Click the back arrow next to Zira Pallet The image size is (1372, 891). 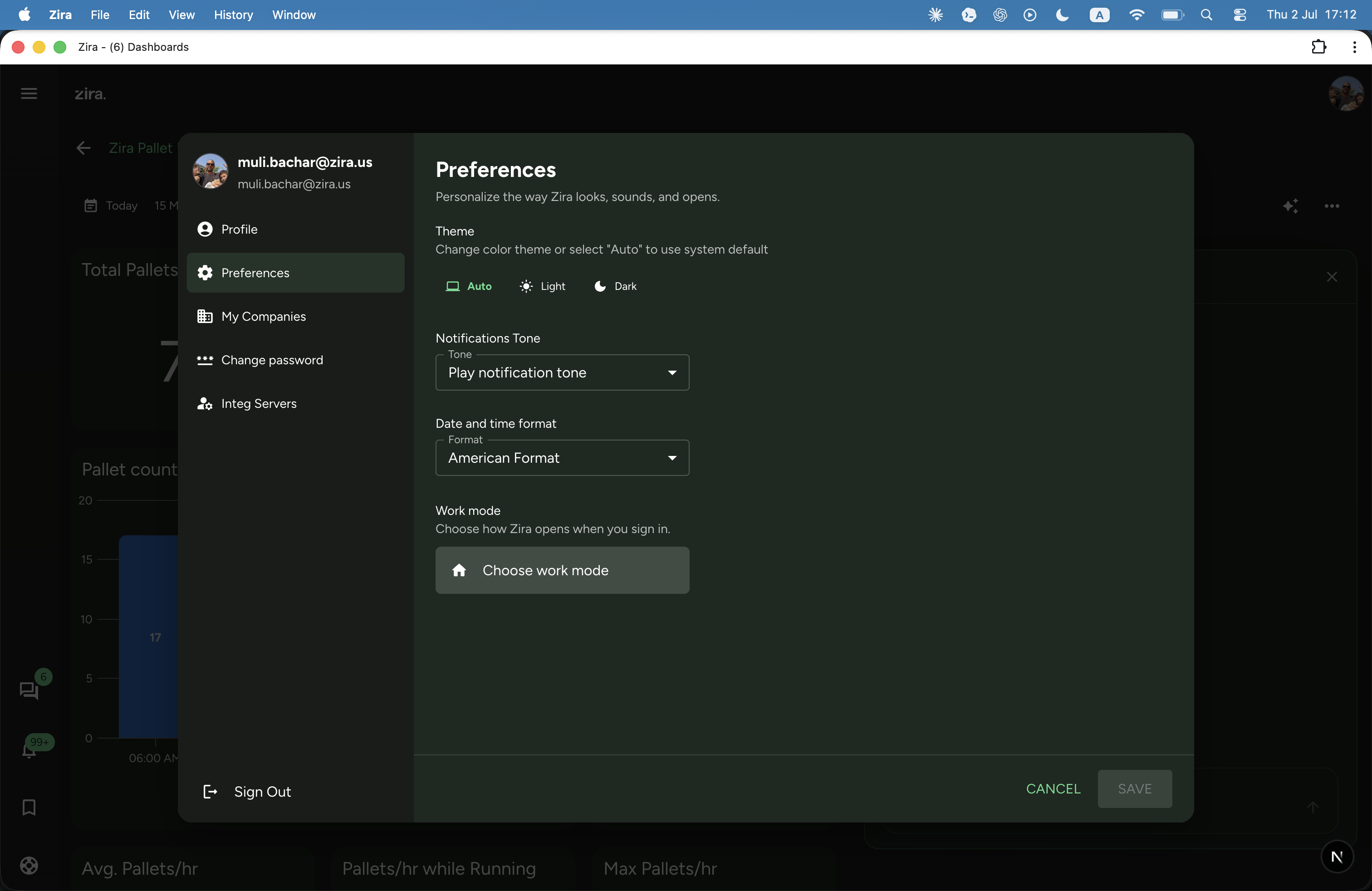pyautogui.click(x=83, y=148)
